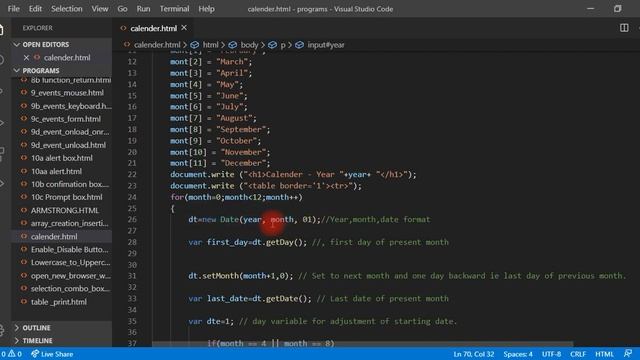Screen dimensions: 640x360
Task: Open selection_combo_box file
Action: [x=70, y=289]
